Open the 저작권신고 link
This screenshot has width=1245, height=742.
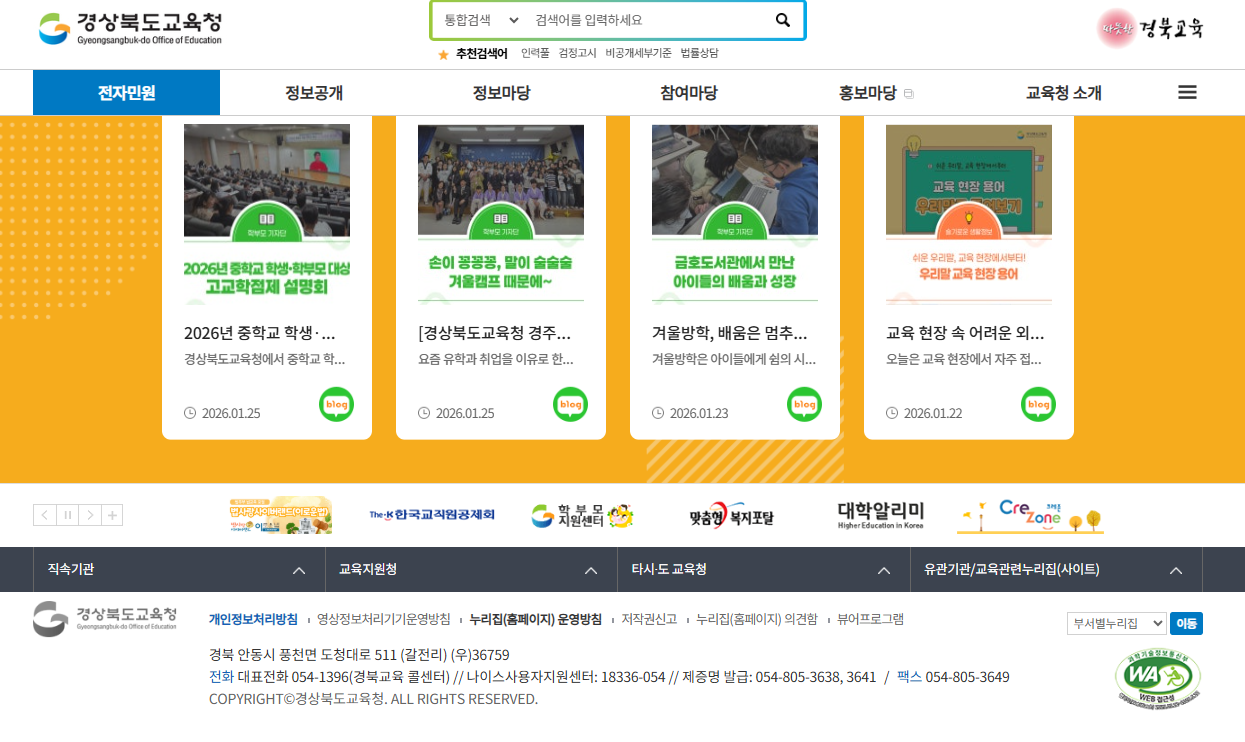pyautogui.click(x=649, y=619)
